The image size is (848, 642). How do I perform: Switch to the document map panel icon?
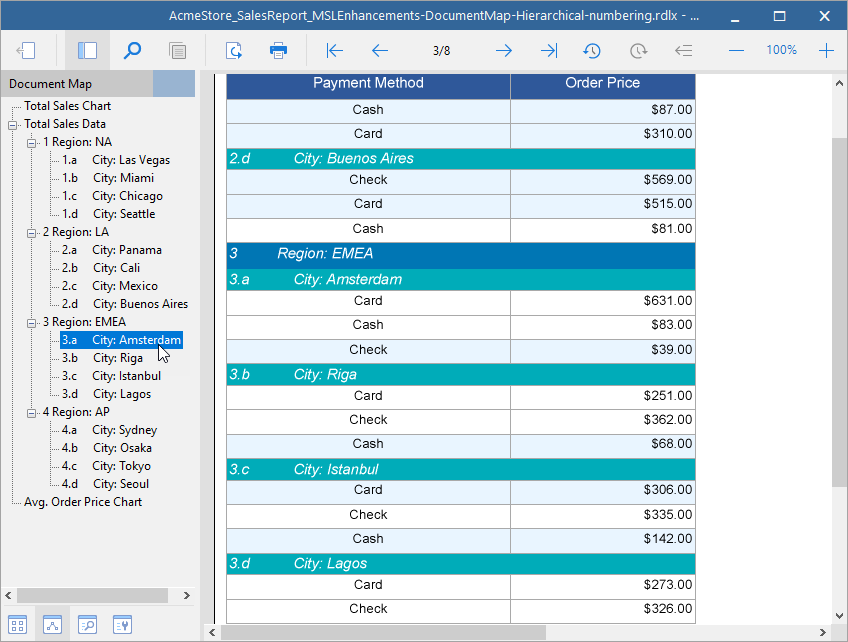52,625
